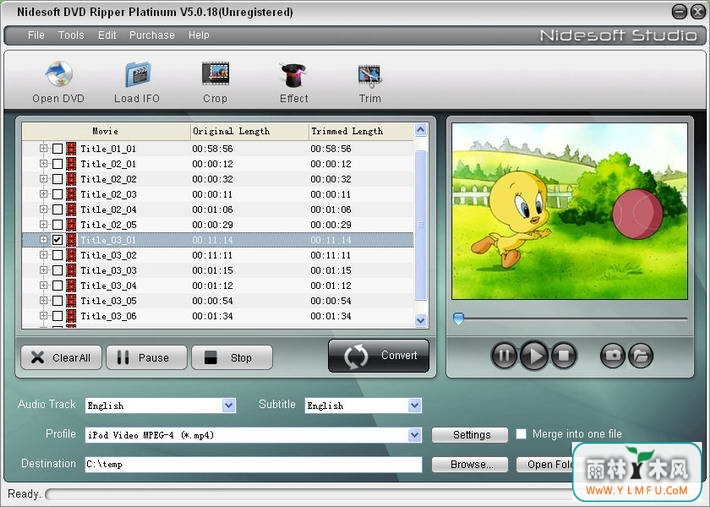Click the movie list scroll-down arrow
710x507 pixels.
pos(421,320)
